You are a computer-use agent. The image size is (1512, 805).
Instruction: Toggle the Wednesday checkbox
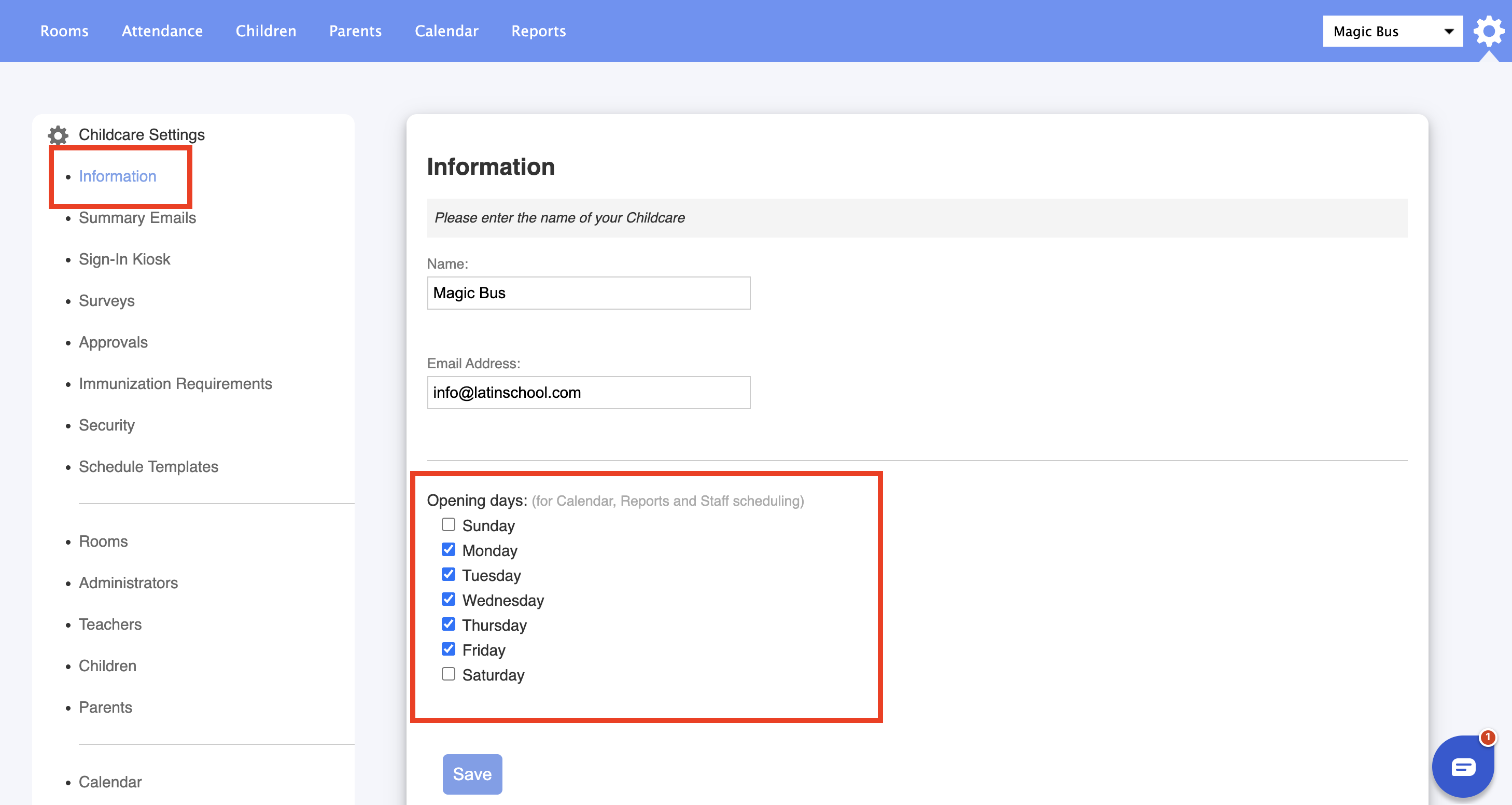[449, 600]
